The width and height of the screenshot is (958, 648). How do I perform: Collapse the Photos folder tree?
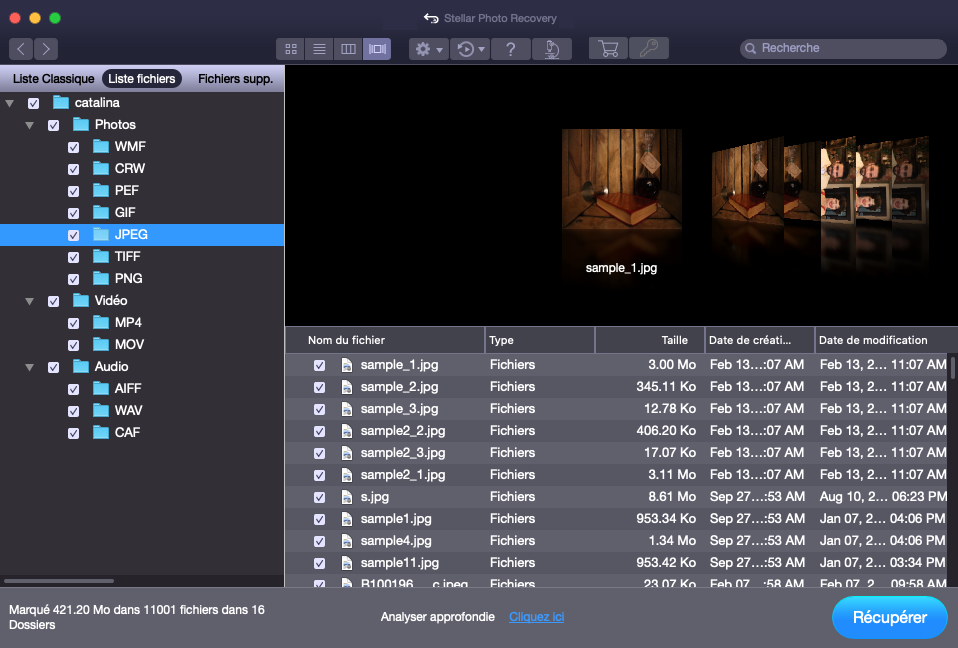click(x=29, y=125)
